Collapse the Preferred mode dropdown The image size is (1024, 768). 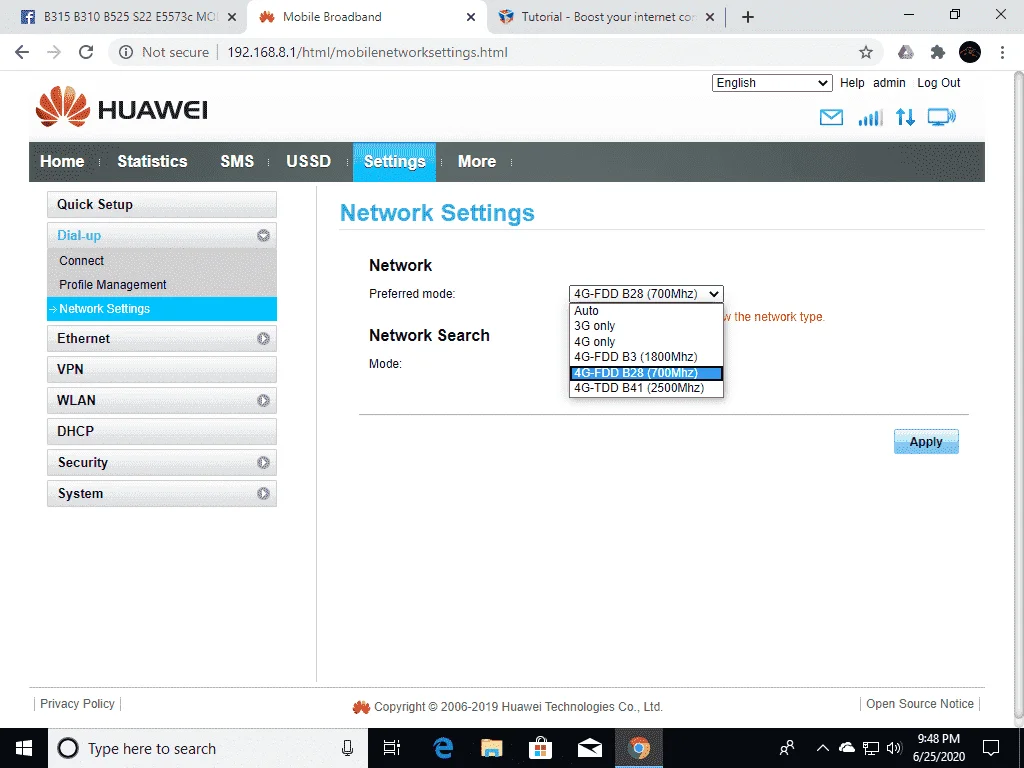tap(647, 294)
